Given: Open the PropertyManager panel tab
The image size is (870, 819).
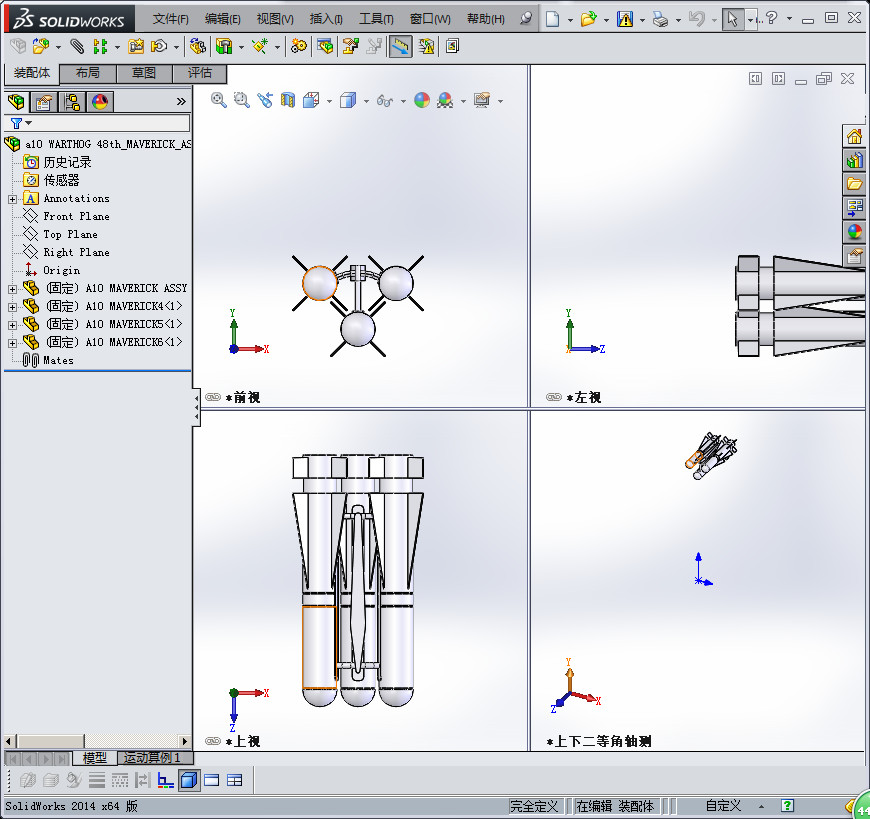Looking at the screenshot, I should click(44, 102).
